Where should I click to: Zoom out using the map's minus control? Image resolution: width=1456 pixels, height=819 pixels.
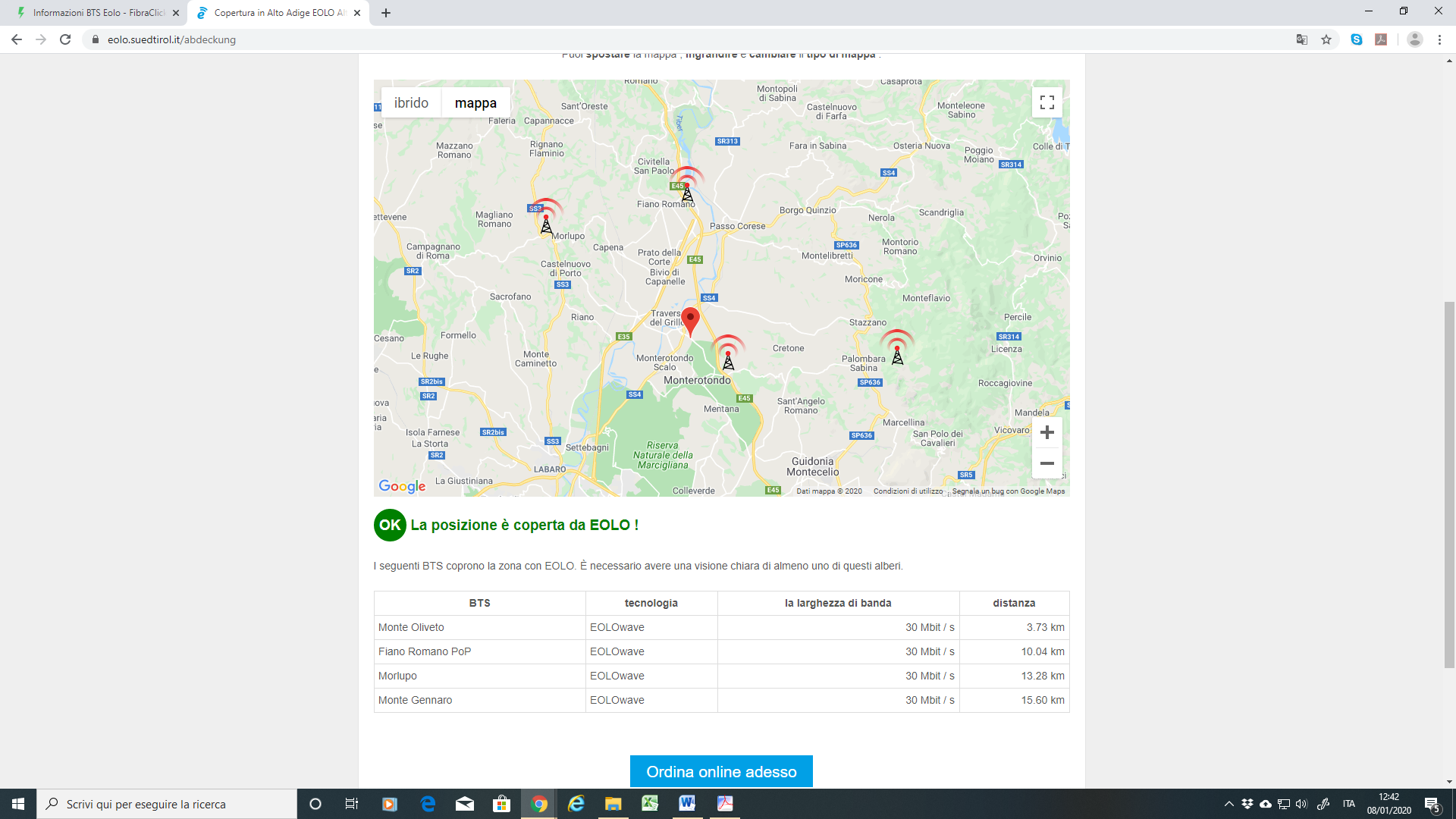pos(1047,463)
